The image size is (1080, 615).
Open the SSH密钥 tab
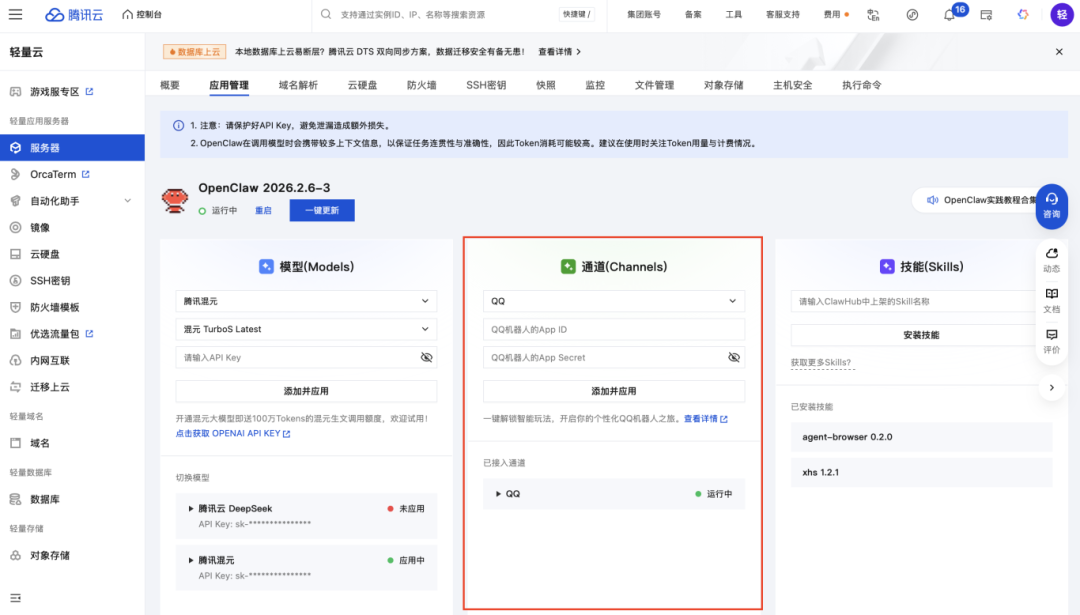coord(486,85)
